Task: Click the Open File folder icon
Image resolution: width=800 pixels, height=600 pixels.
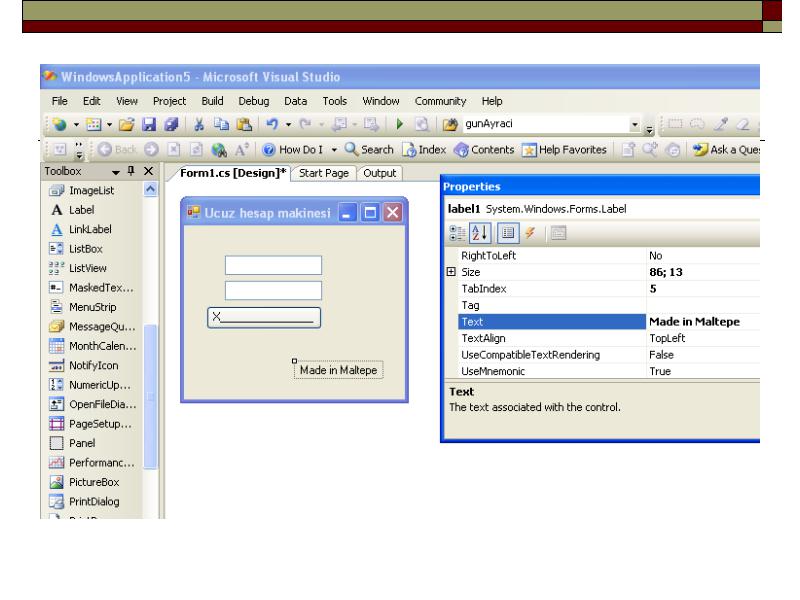Action: tap(126, 124)
